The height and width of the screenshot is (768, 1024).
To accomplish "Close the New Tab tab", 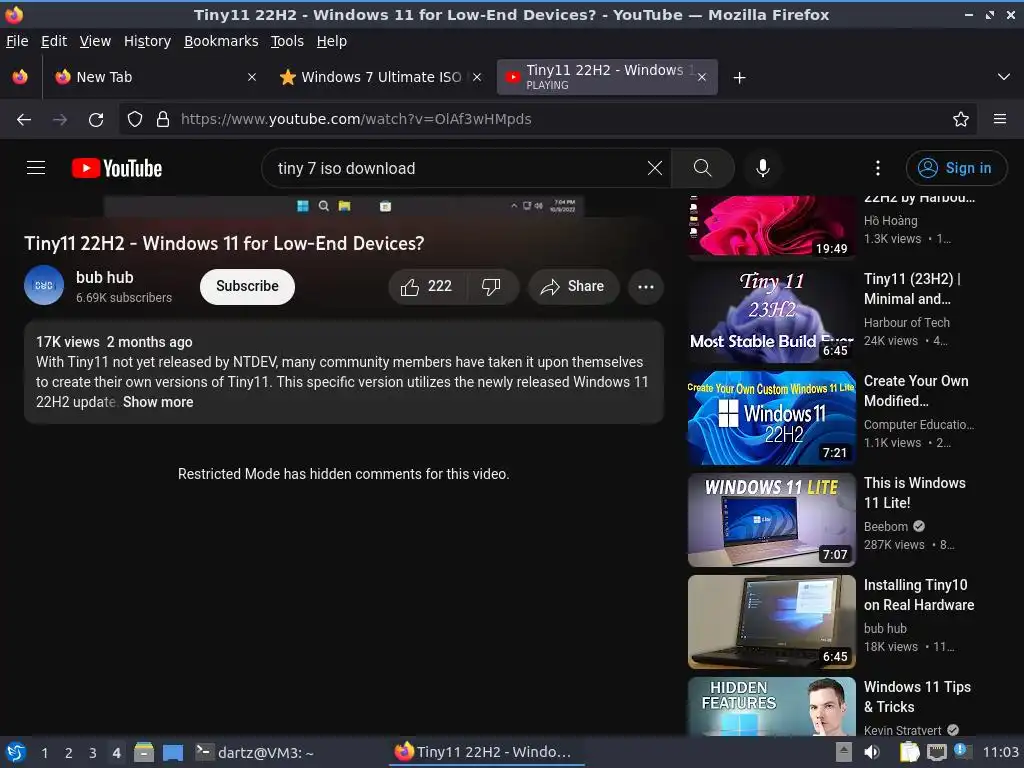I will [252, 77].
